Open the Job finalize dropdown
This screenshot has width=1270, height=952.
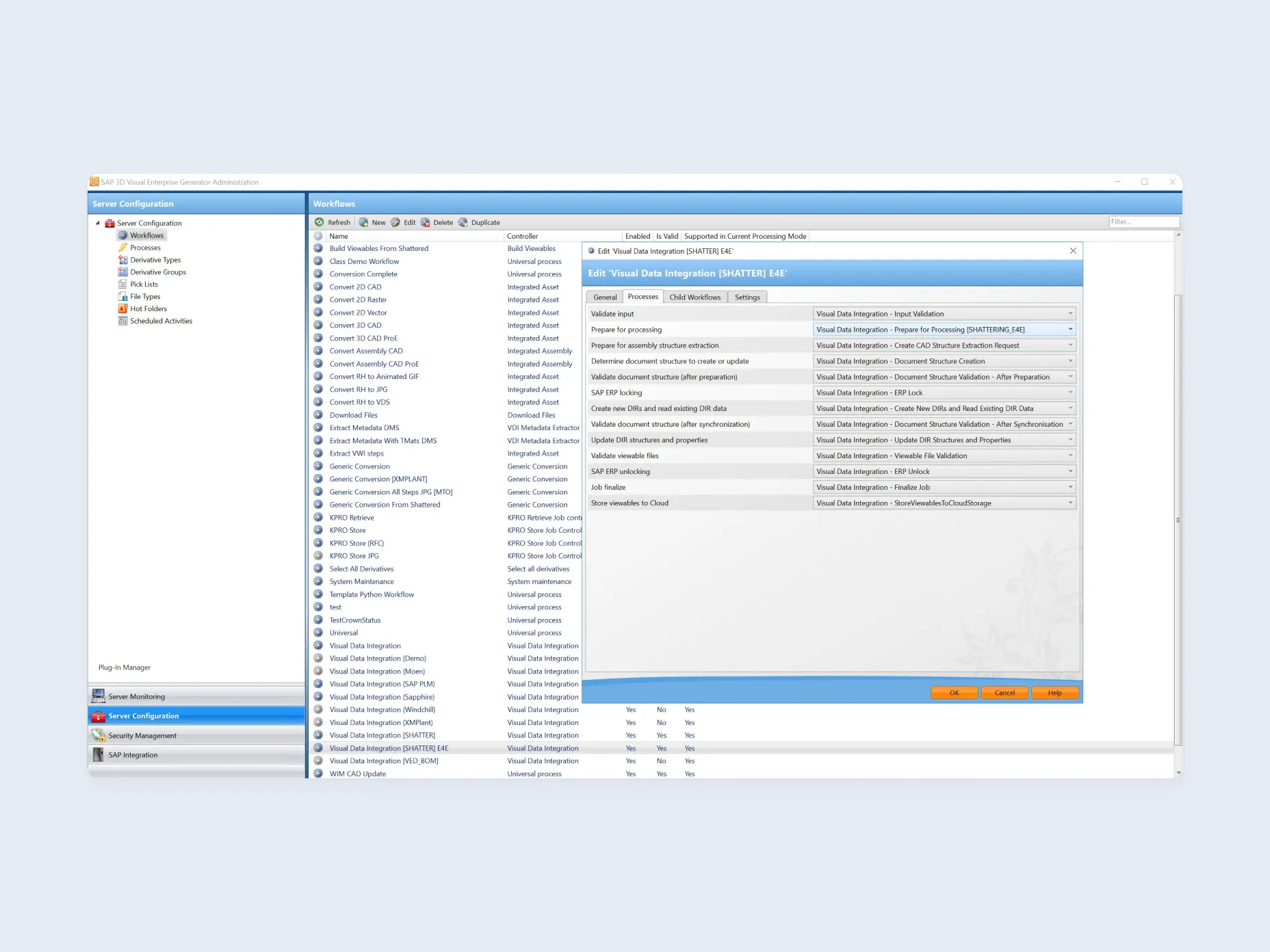pyautogui.click(x=944, y=487)
